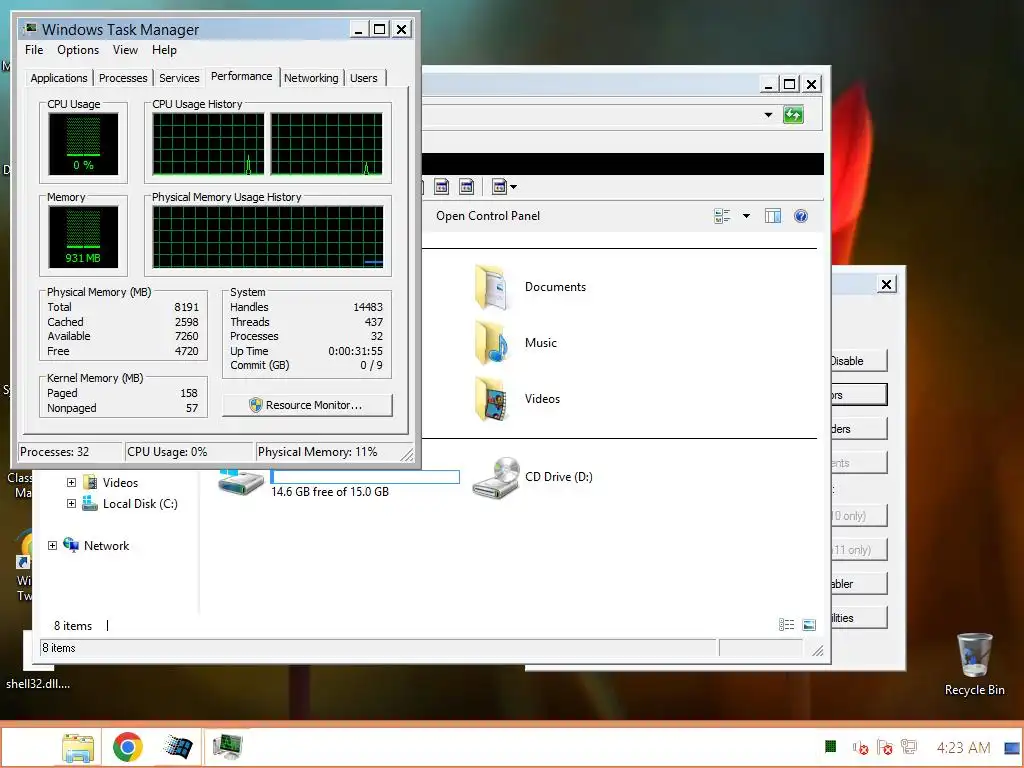Image resolution: width=1024 pixels, height=768 pixels.
Task: Select Videos in the navigation tree
Action: tap(120, 483)
